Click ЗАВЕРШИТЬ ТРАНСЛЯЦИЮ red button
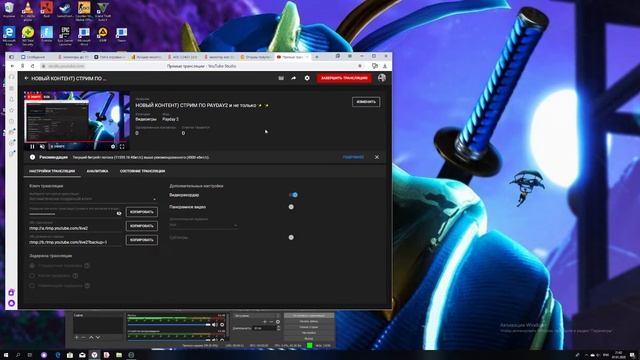The height and width of the screenshot is (360, 640). [x=344, y=78]
